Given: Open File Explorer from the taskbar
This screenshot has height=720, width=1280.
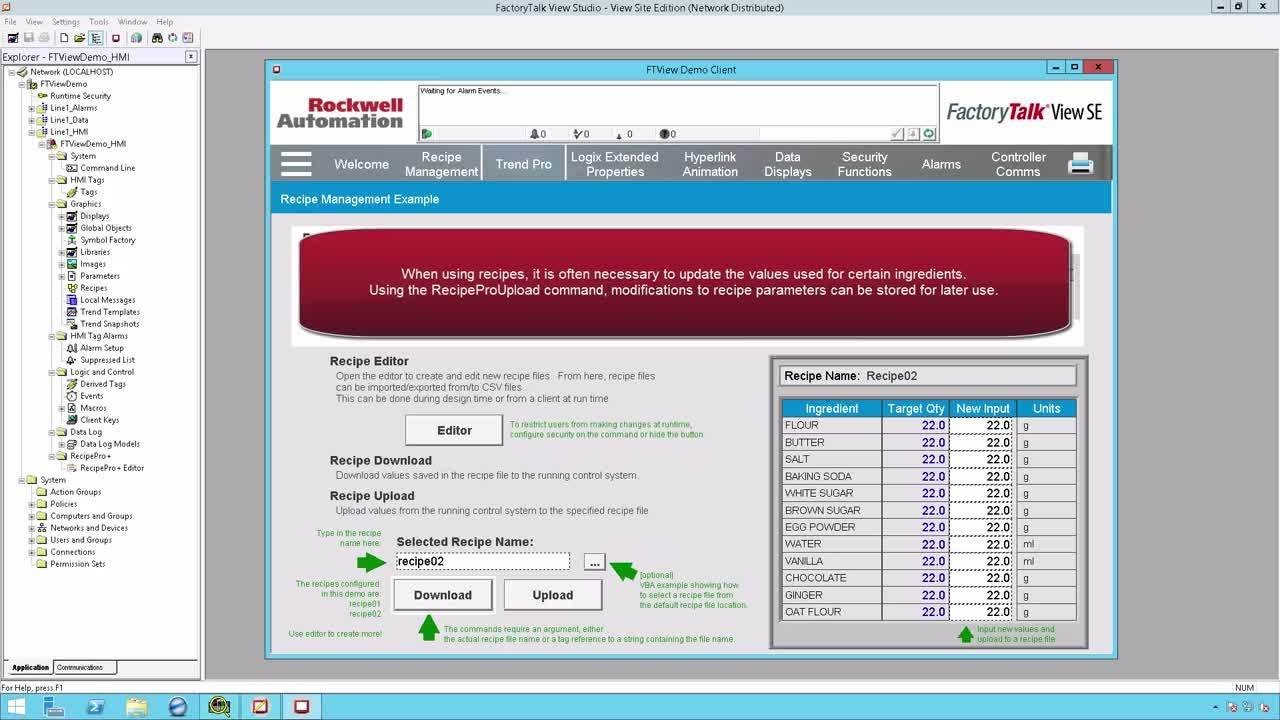Looking at the screenshot, I should [137, 706].
